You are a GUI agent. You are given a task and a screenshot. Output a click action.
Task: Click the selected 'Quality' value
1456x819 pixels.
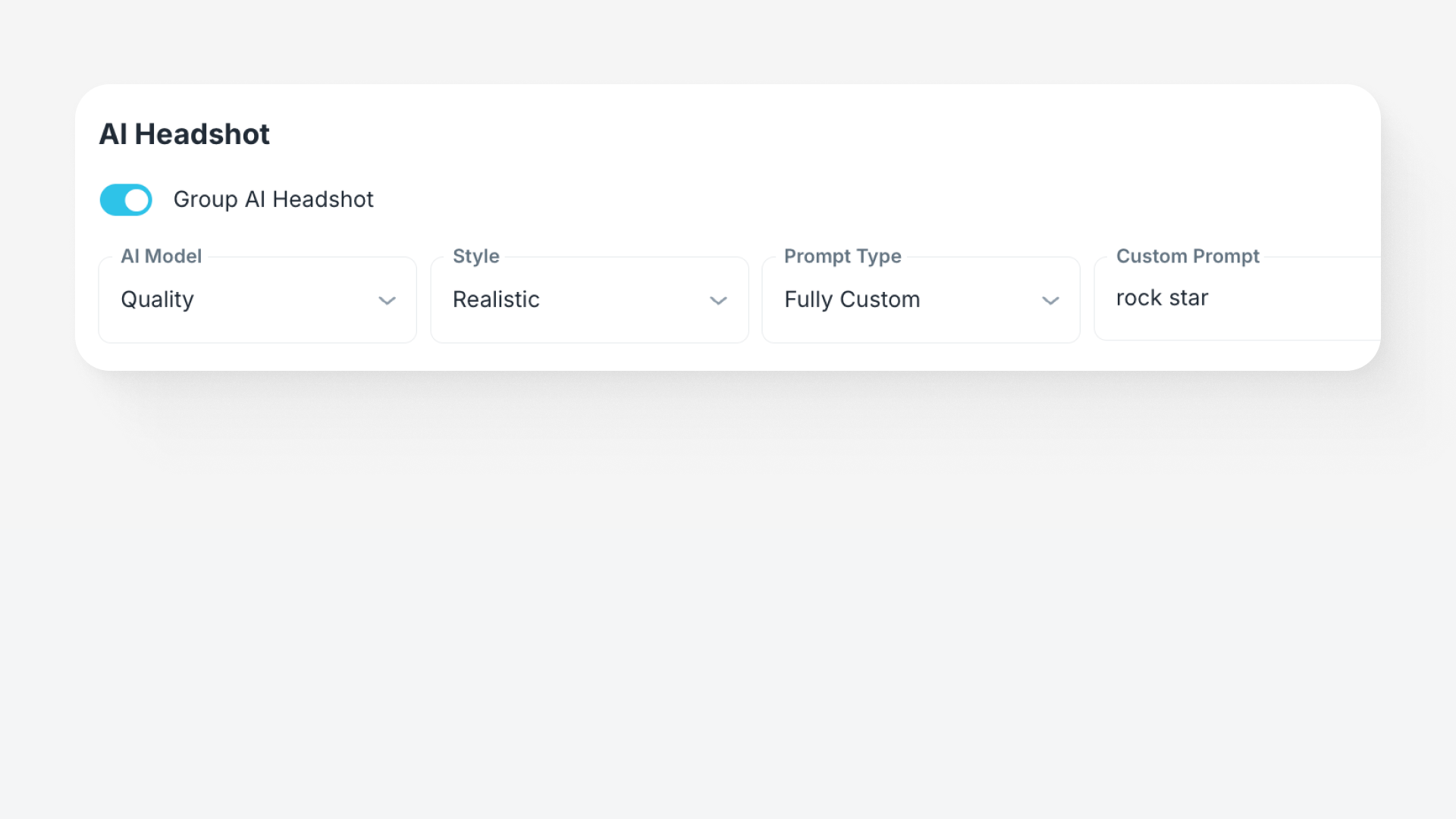tap(158, 300)
